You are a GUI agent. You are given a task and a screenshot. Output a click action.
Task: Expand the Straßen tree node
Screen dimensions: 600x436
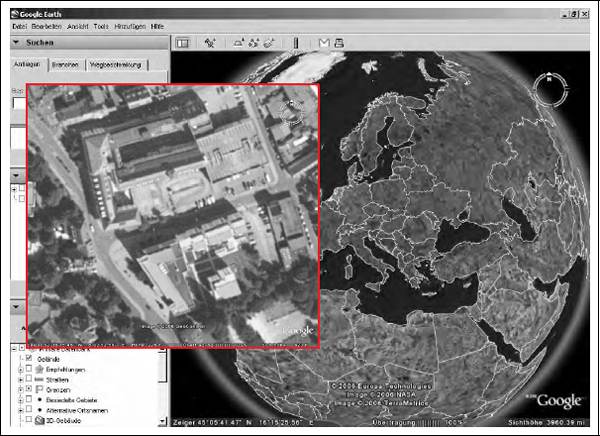pos(20,380)
